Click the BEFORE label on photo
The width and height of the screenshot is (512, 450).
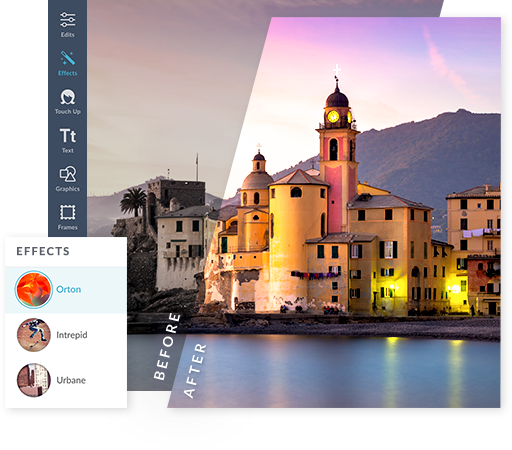[x=167, y=346]
